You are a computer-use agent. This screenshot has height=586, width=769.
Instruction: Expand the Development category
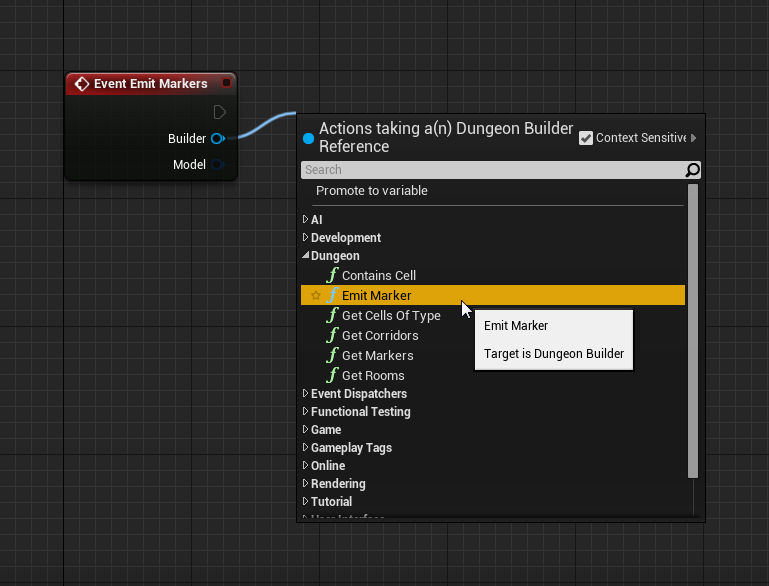(305, 237)
